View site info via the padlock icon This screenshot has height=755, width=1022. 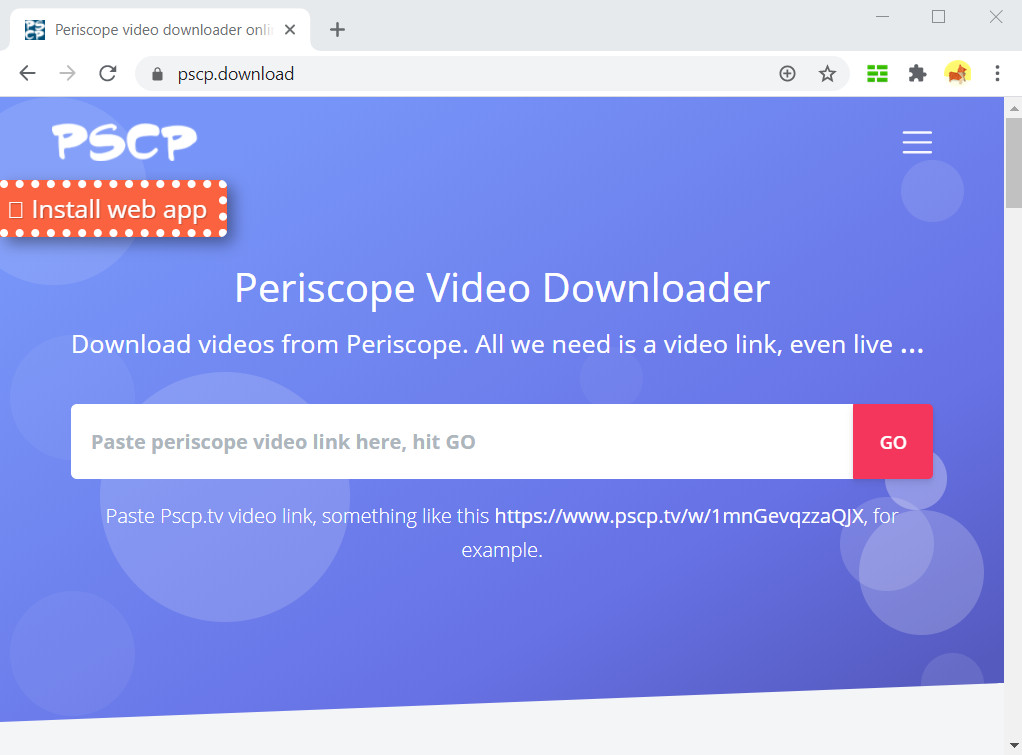(157, 74)
